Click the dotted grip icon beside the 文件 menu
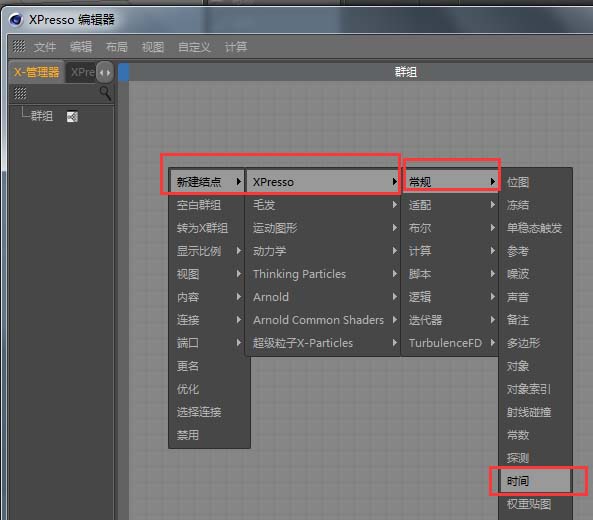Screen dimensions: 593x520 [19, 46]
